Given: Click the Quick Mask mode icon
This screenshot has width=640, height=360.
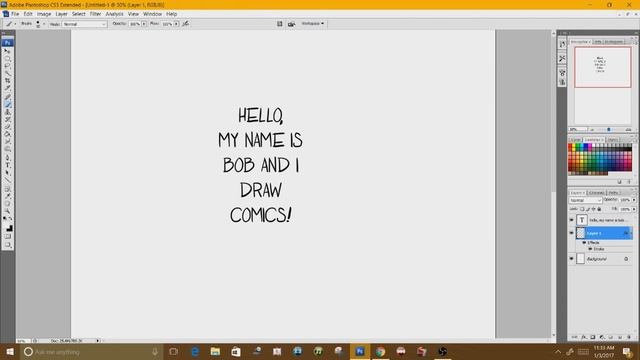Looking at the screenshot, I should [7, 237].
